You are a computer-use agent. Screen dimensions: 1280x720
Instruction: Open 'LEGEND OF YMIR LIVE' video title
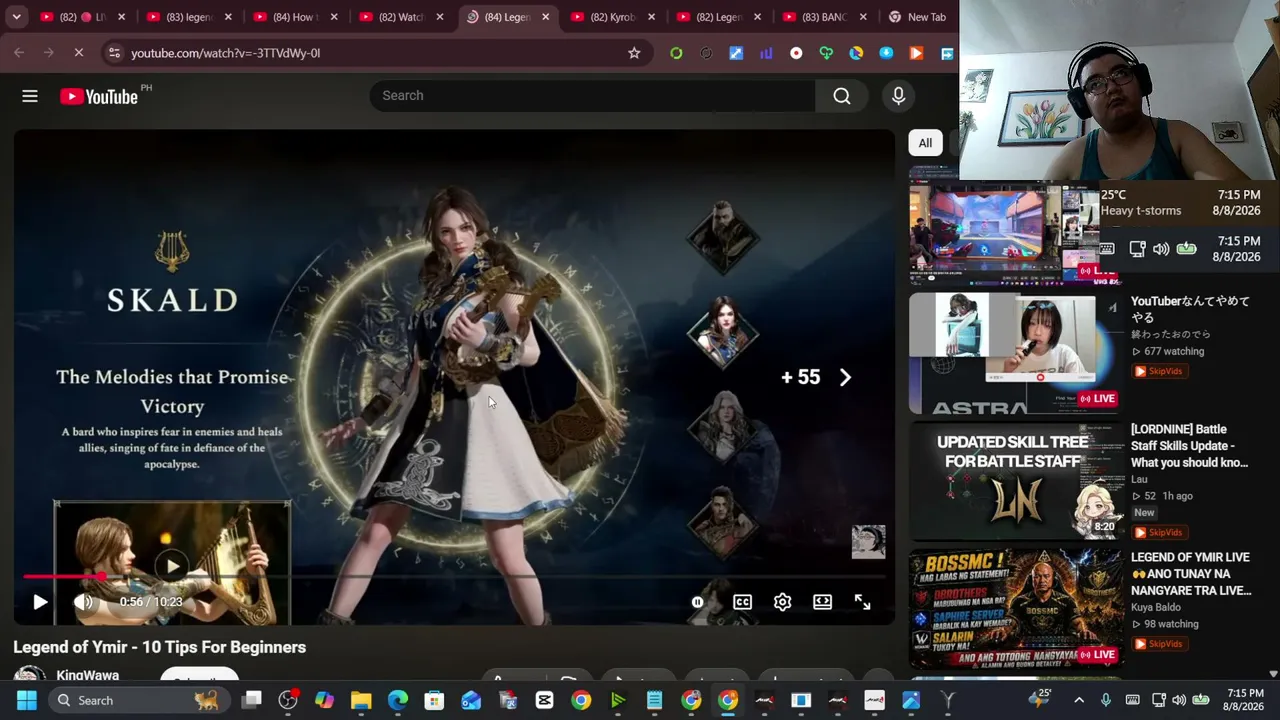click(1191, 574)
